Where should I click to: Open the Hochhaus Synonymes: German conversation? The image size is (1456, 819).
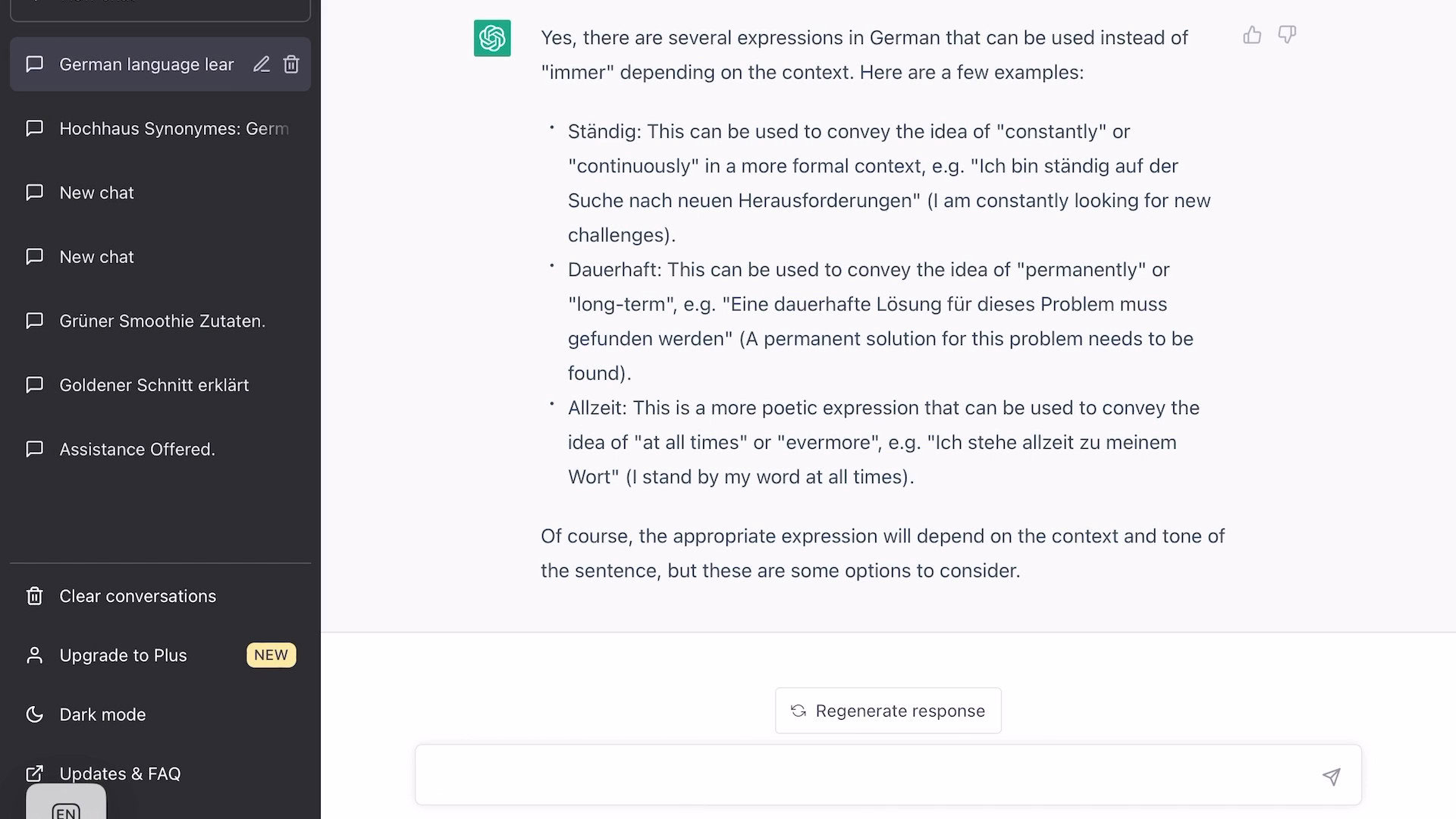[174, 128]
